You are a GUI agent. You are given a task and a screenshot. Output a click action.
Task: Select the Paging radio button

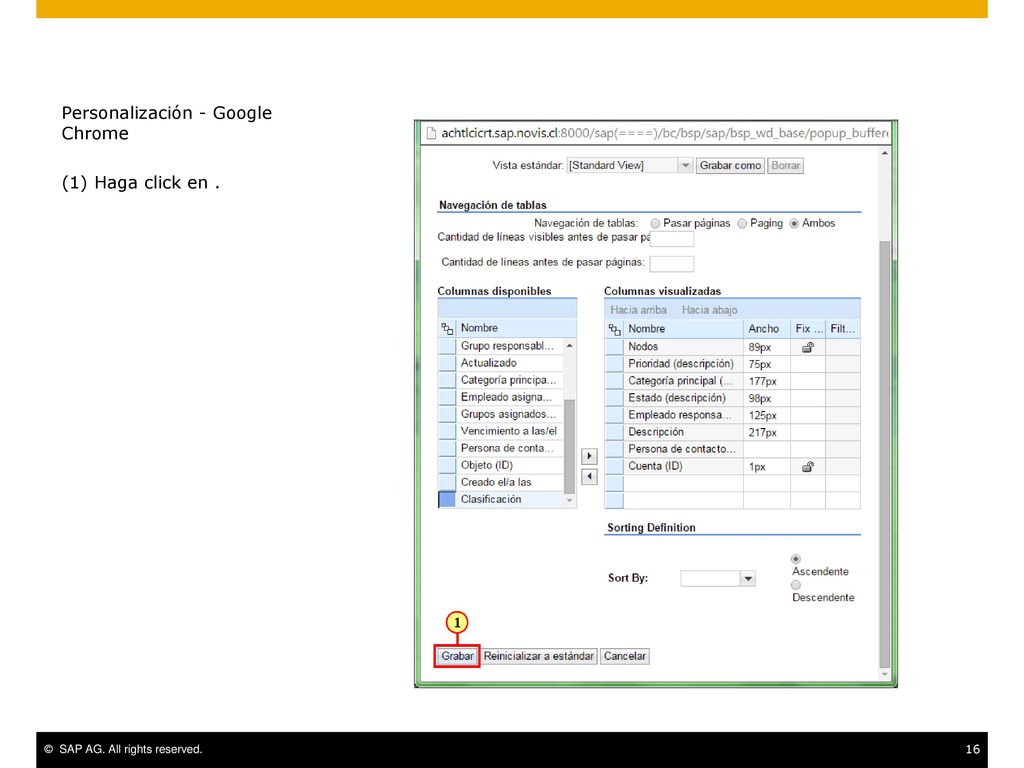click(x=742, y=223)
